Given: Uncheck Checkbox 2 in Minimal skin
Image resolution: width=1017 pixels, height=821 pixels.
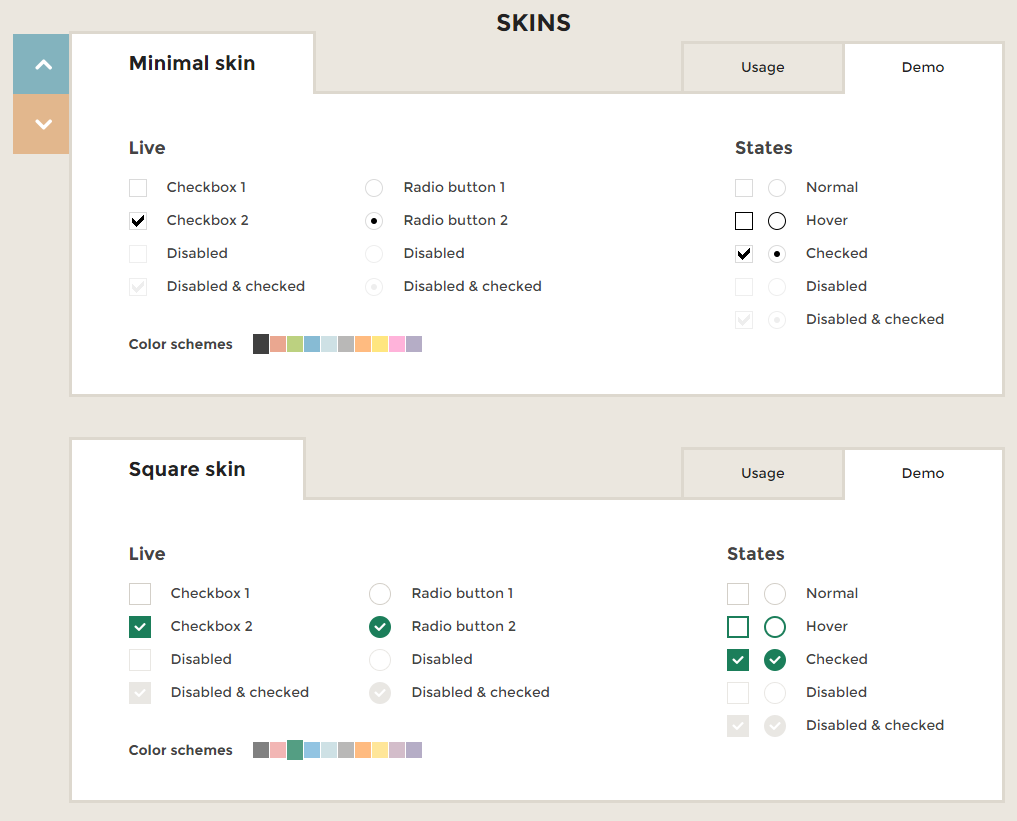Looking at the screenshot, I should tap(138, 221).
